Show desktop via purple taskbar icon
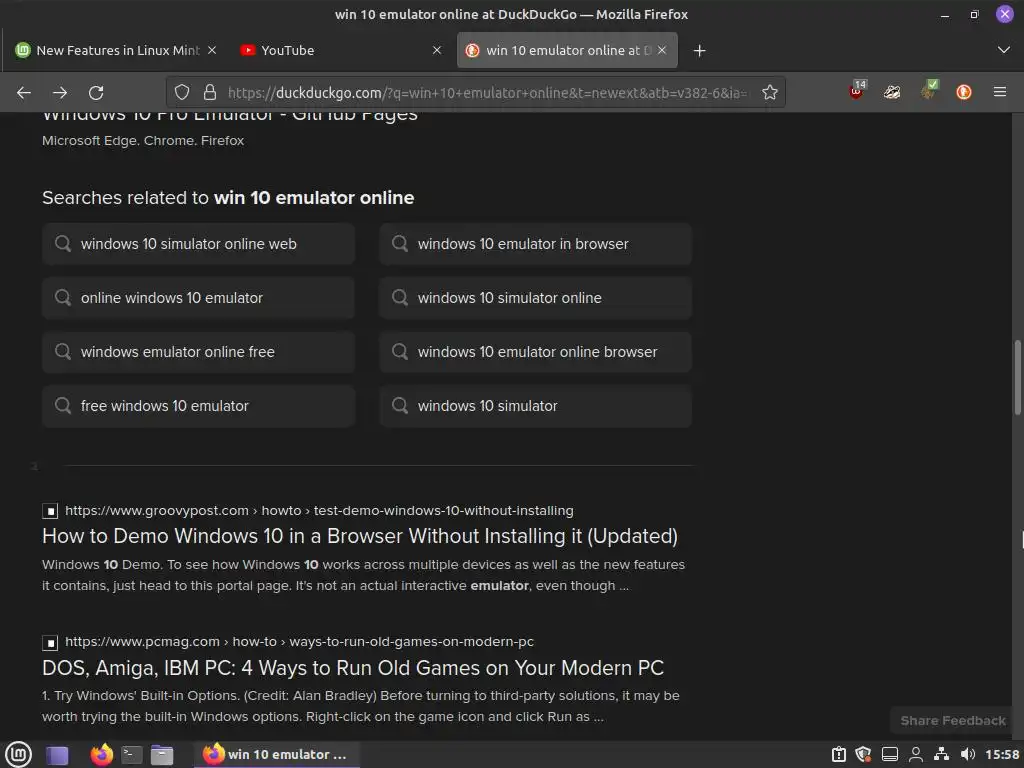The width and height of the screenshot is (1024, 768). coord(57,755)
